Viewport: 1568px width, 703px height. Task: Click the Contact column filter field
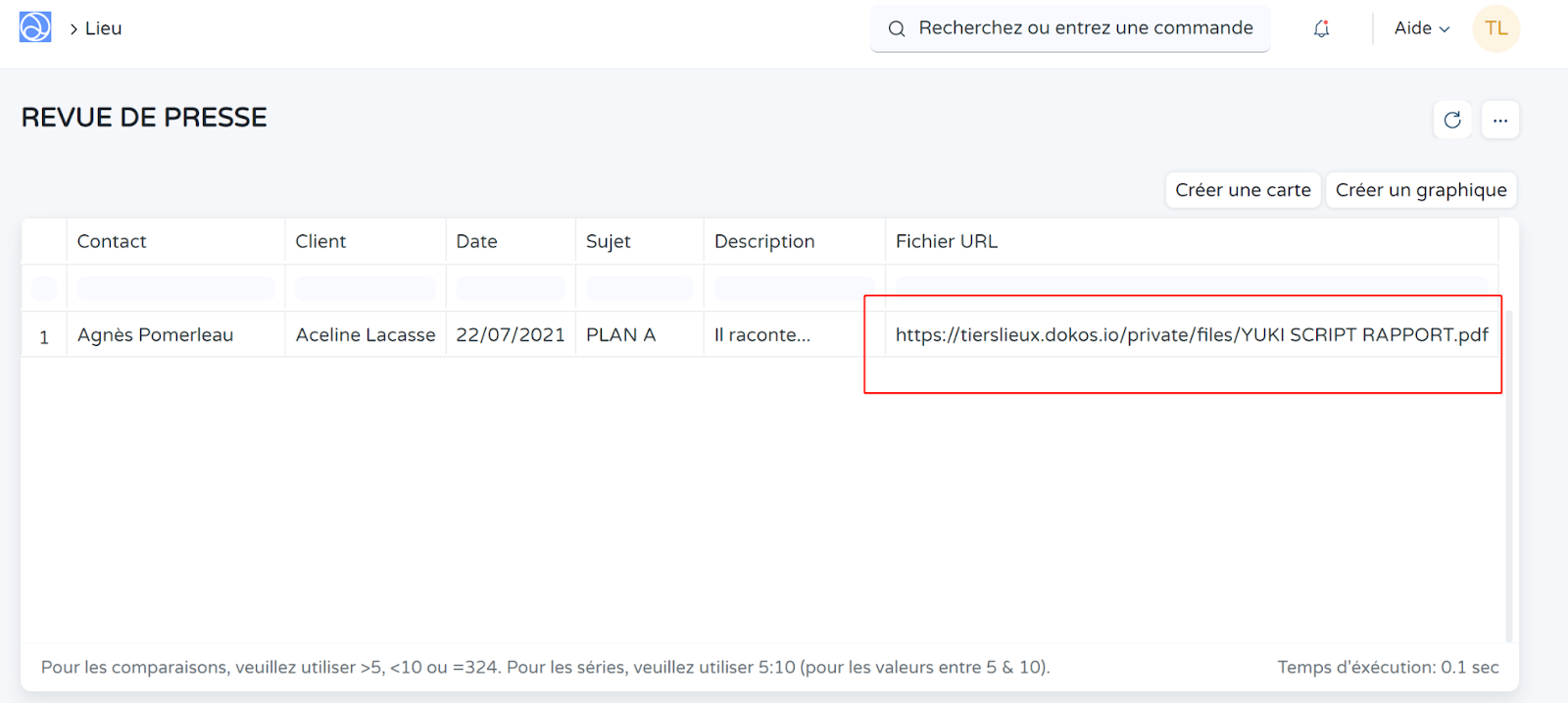[175, 288]
